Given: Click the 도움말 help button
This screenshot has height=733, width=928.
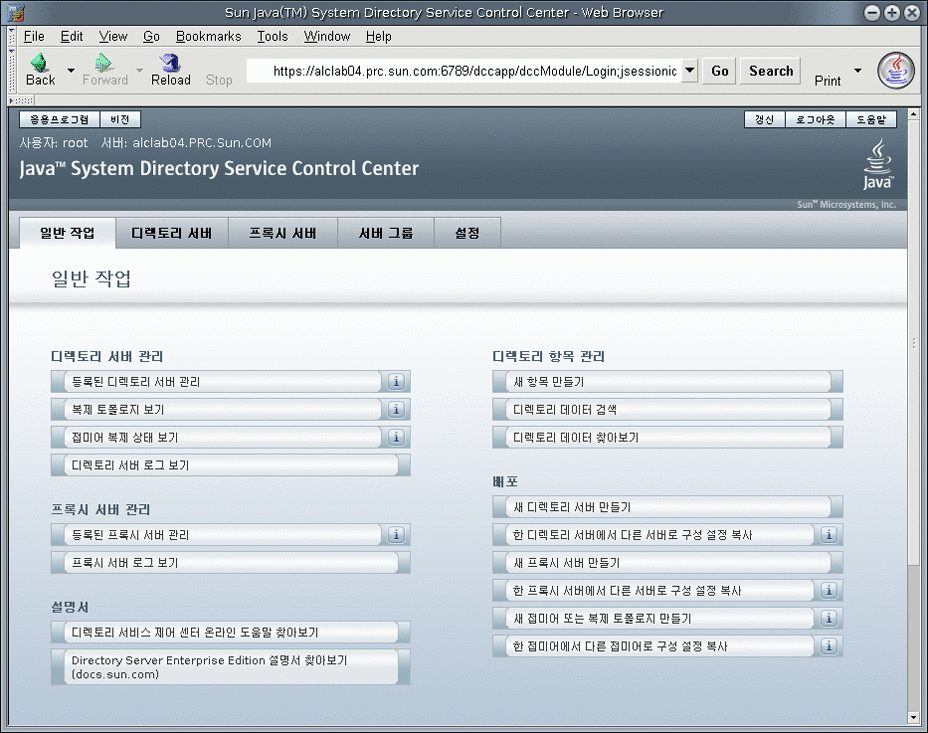Looking at the screenshot, I should pos(871,120).
